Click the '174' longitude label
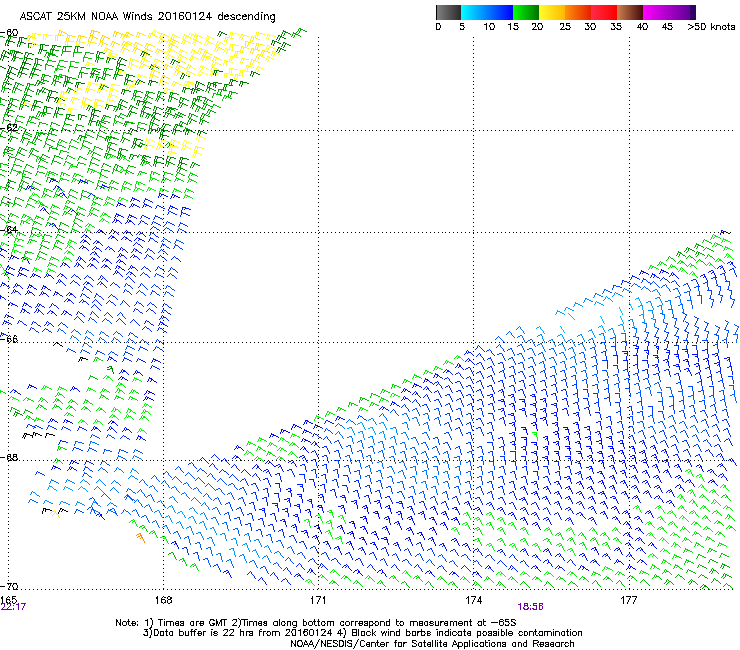This screenshot has width=740, height=650. pyautogui.click(x=473, y=600)
